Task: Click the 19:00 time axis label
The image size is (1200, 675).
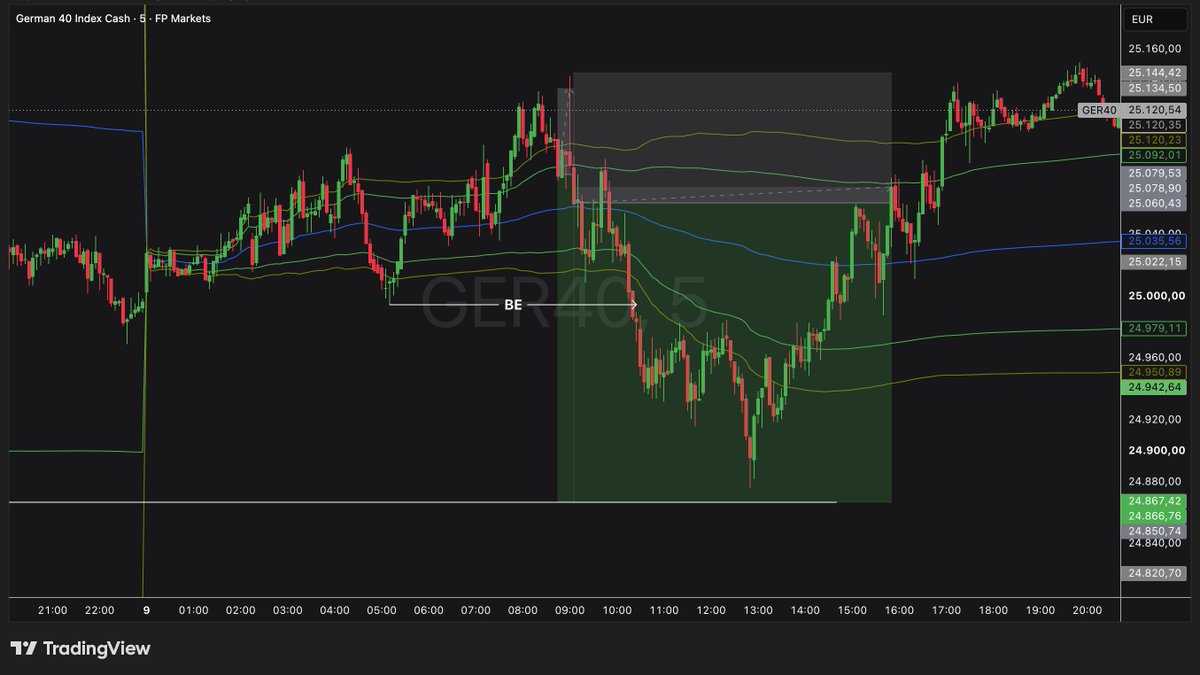Action: 1040,610
